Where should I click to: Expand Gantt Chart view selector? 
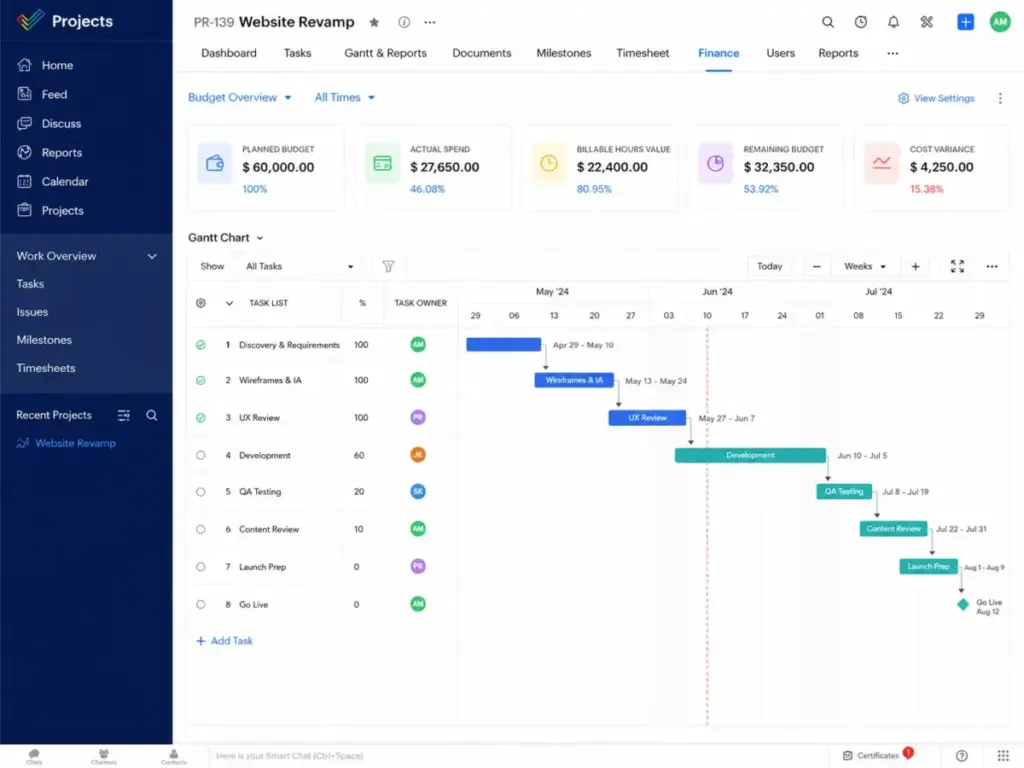click(x=226, y=238)
